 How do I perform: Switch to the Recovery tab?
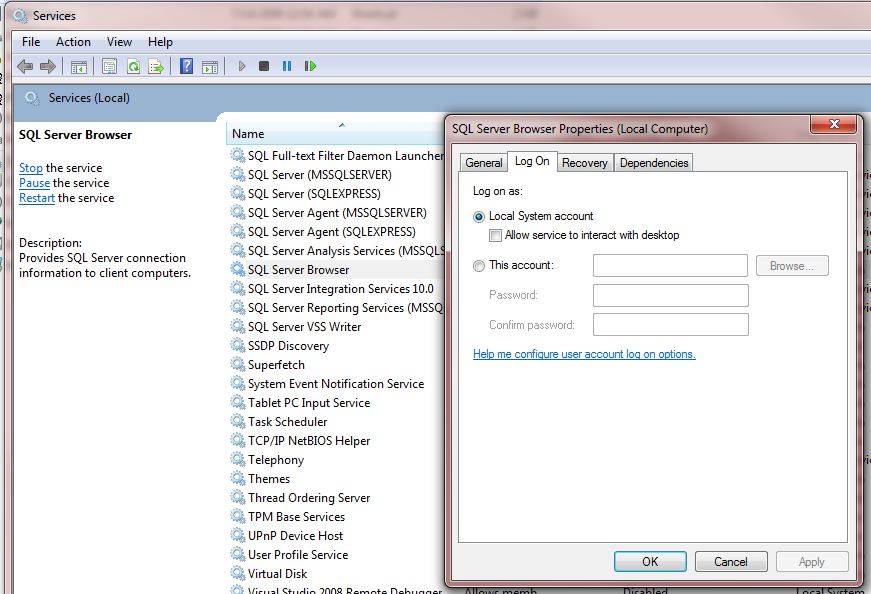tap(585, 163)
